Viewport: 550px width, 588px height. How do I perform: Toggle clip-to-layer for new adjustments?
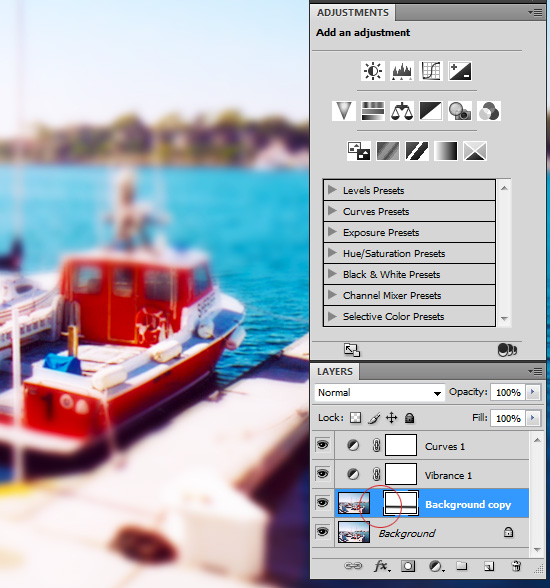click(507, 350)
